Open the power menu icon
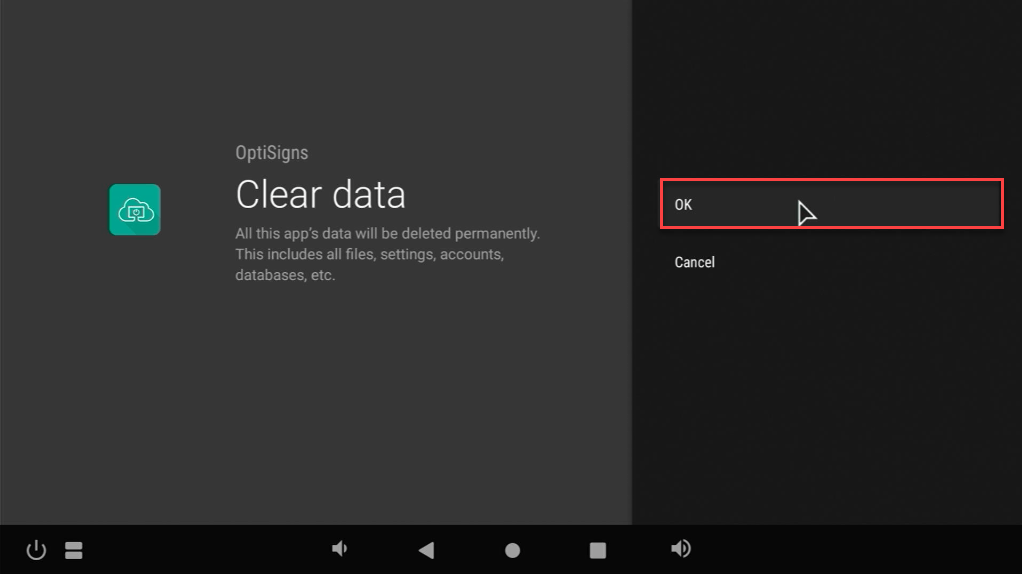The width and height of the screenshot is (1022, 574). click(x=36, y=550)
